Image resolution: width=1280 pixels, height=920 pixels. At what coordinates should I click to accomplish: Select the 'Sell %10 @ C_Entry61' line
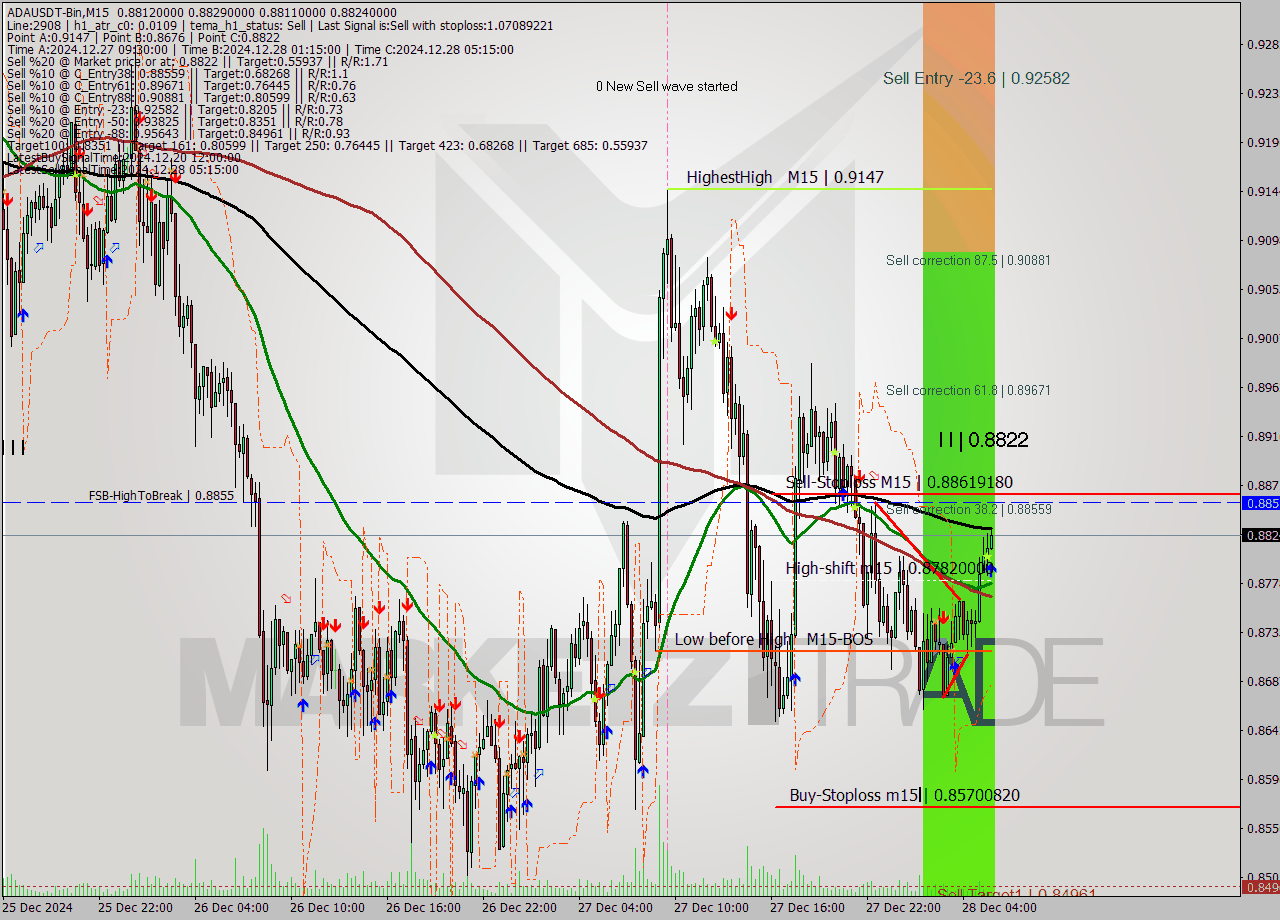coord(180,85)
